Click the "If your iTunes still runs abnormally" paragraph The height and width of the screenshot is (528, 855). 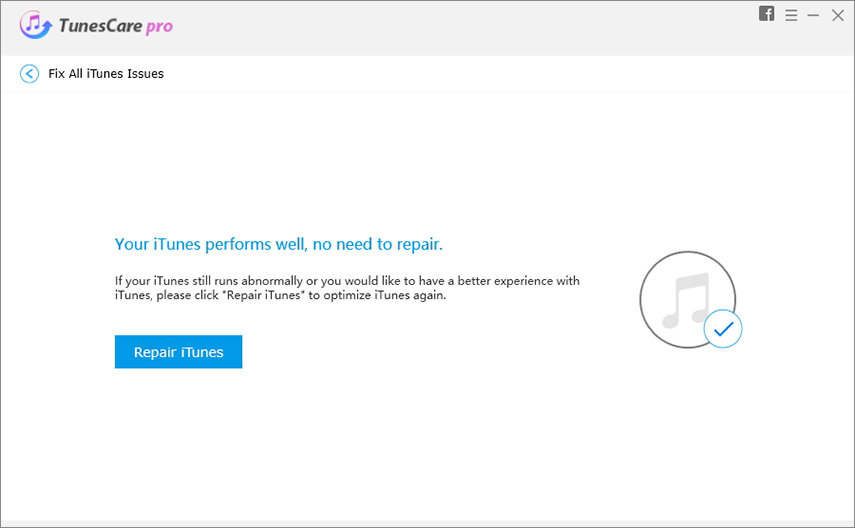[x=347, y=288]
